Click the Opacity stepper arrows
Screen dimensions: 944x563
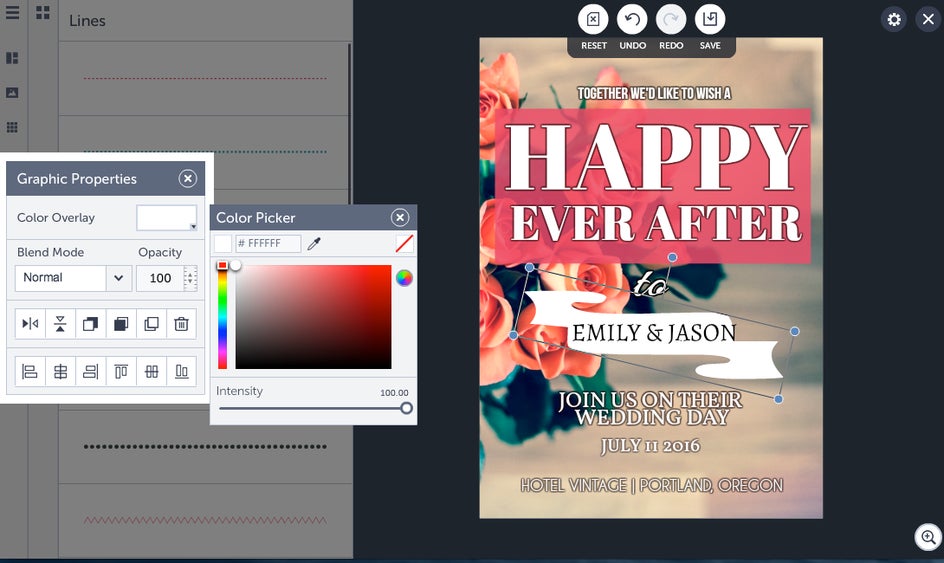pyautogui.click(x=190, y=278)
